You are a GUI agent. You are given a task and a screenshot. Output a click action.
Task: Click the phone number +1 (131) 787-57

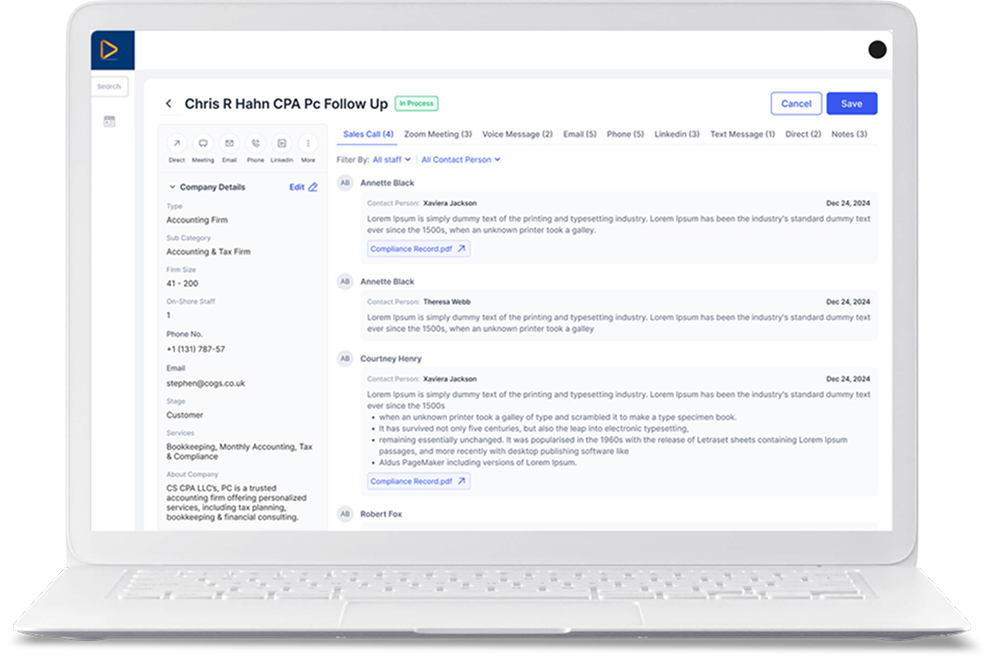tap(195, 349)
